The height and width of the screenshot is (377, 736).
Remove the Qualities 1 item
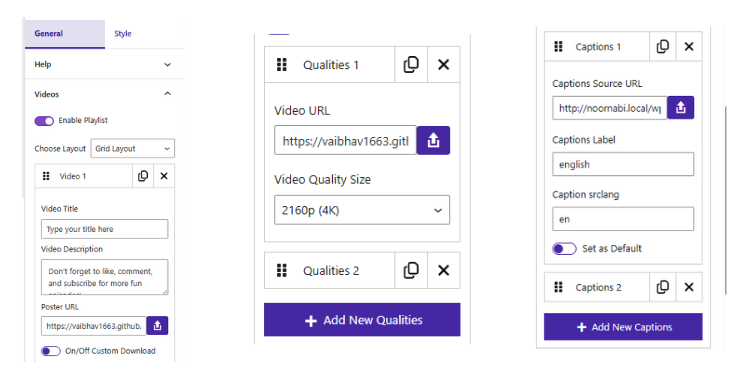coord(444,64)
